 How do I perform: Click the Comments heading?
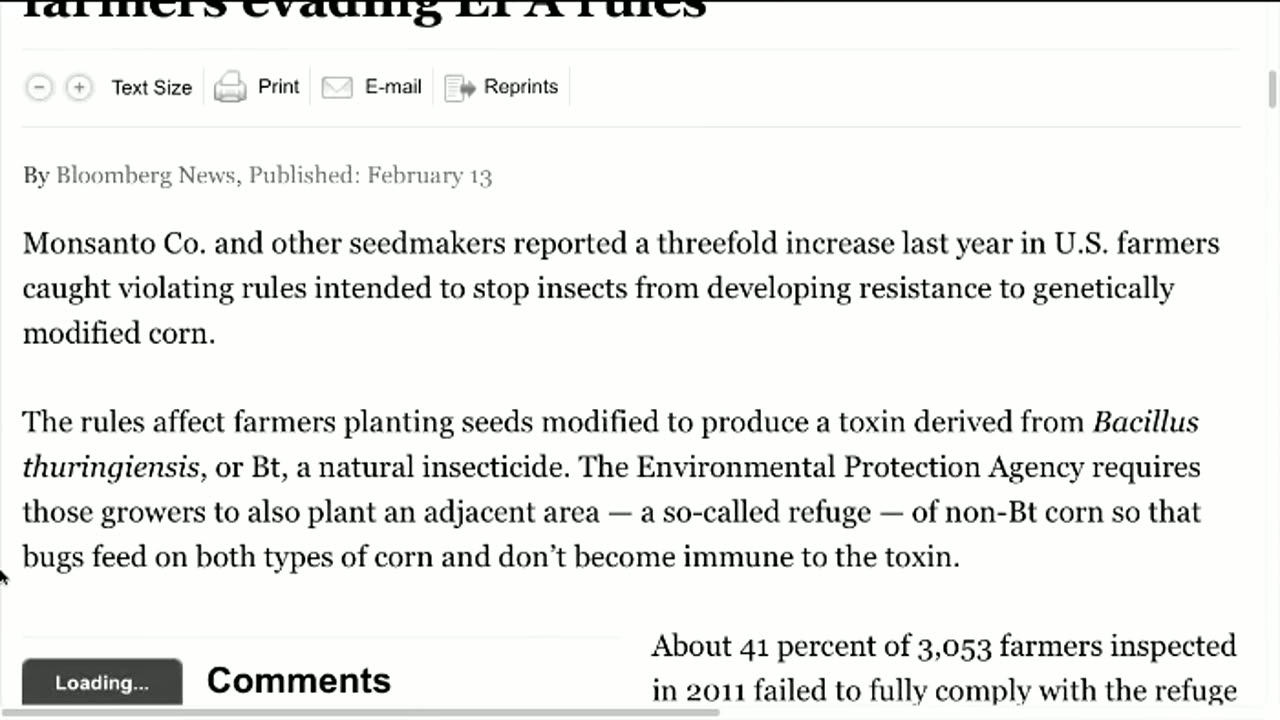point(298,681)
